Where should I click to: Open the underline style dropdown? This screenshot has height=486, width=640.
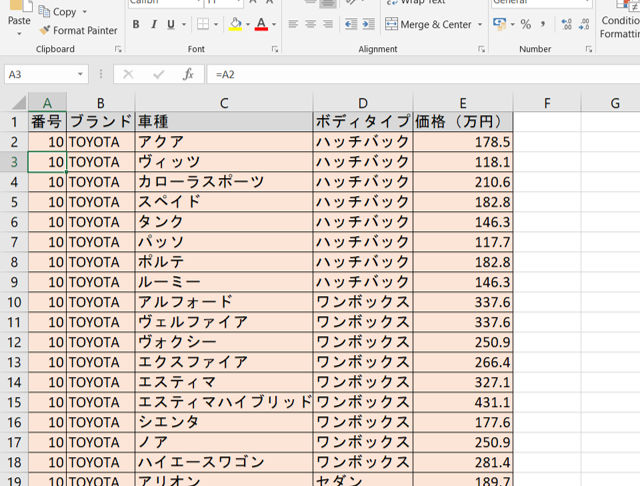pos(184,24)
